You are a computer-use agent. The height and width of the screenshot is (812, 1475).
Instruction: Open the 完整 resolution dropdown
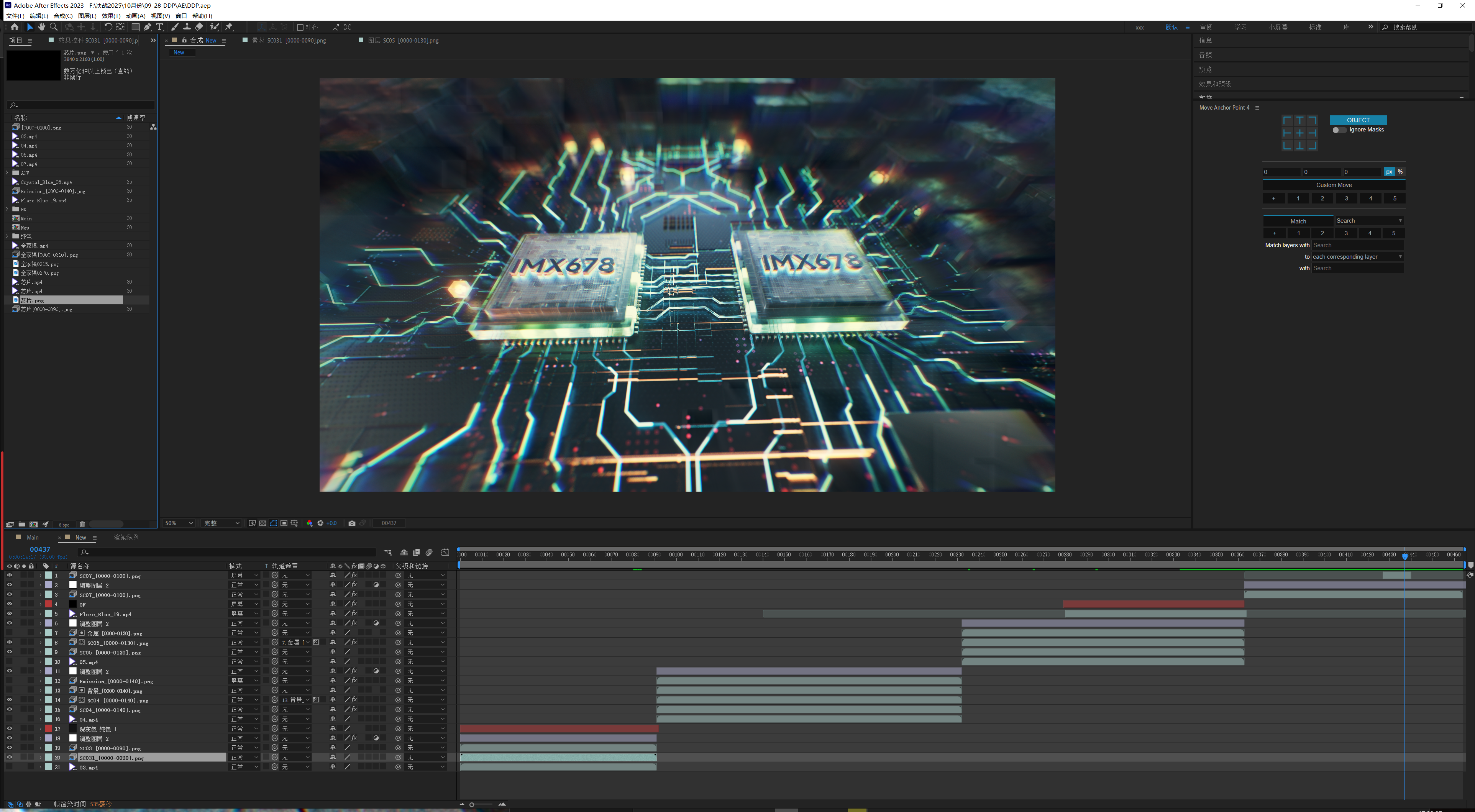(x=221, y=523)
